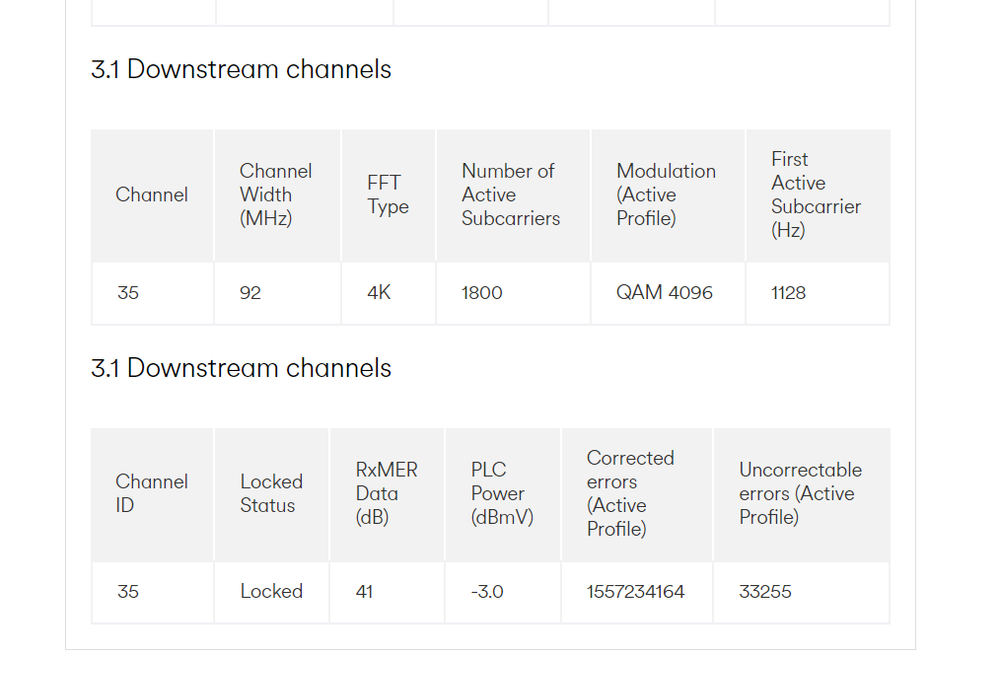
Task: Select the 1800 active subcarriers value
Action: point(482,293)
